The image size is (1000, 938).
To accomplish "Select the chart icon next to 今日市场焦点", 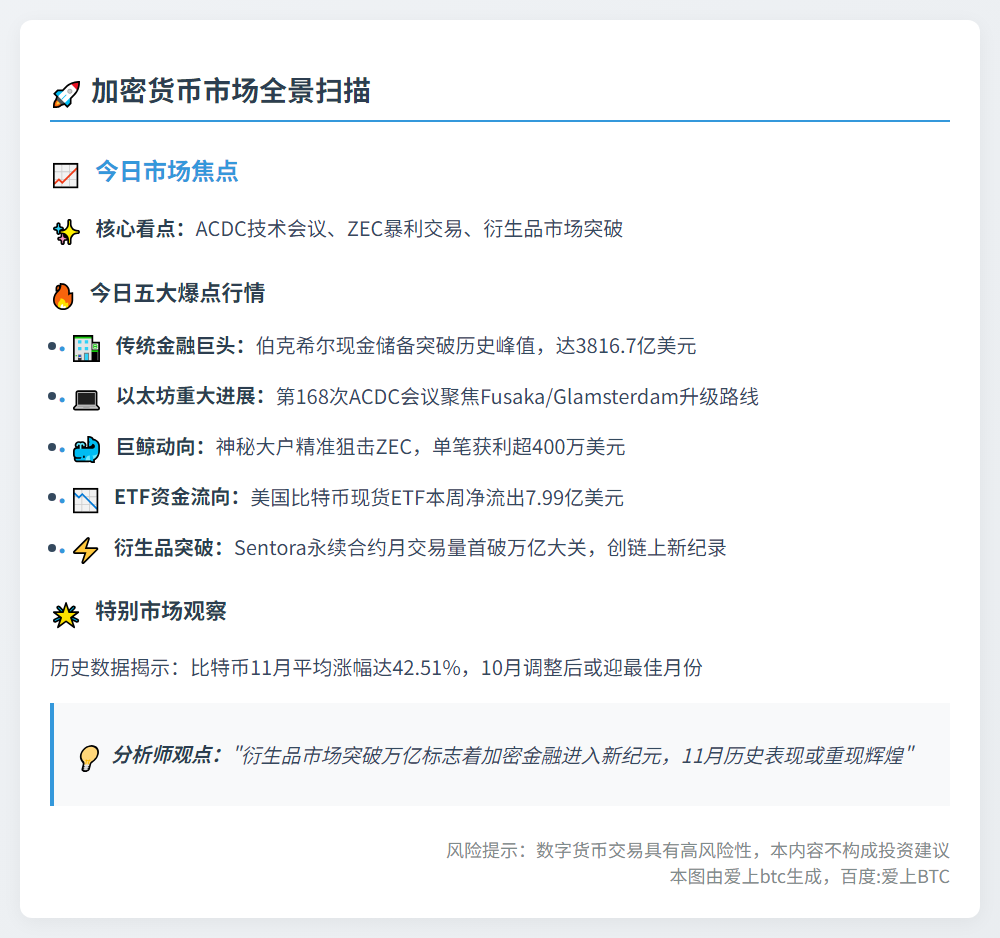I will click(64, 172).
